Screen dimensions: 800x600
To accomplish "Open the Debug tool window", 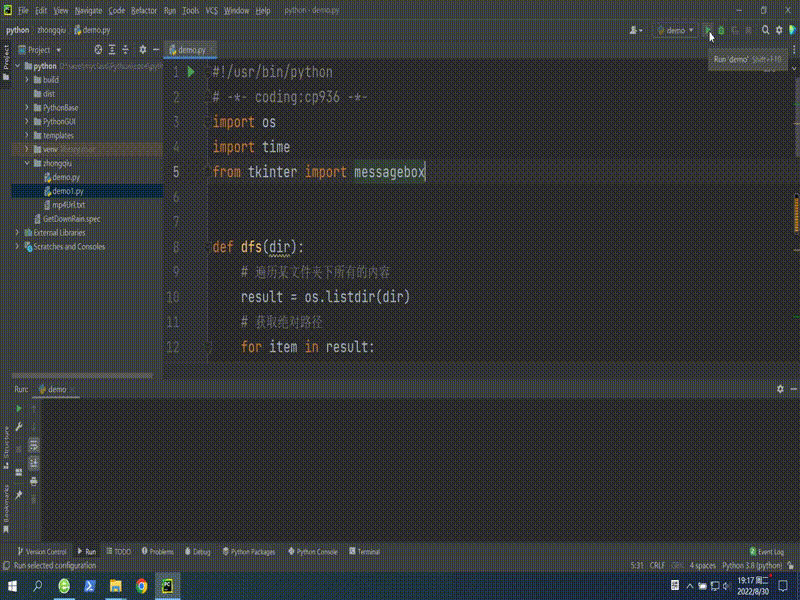I will [197, 552].
